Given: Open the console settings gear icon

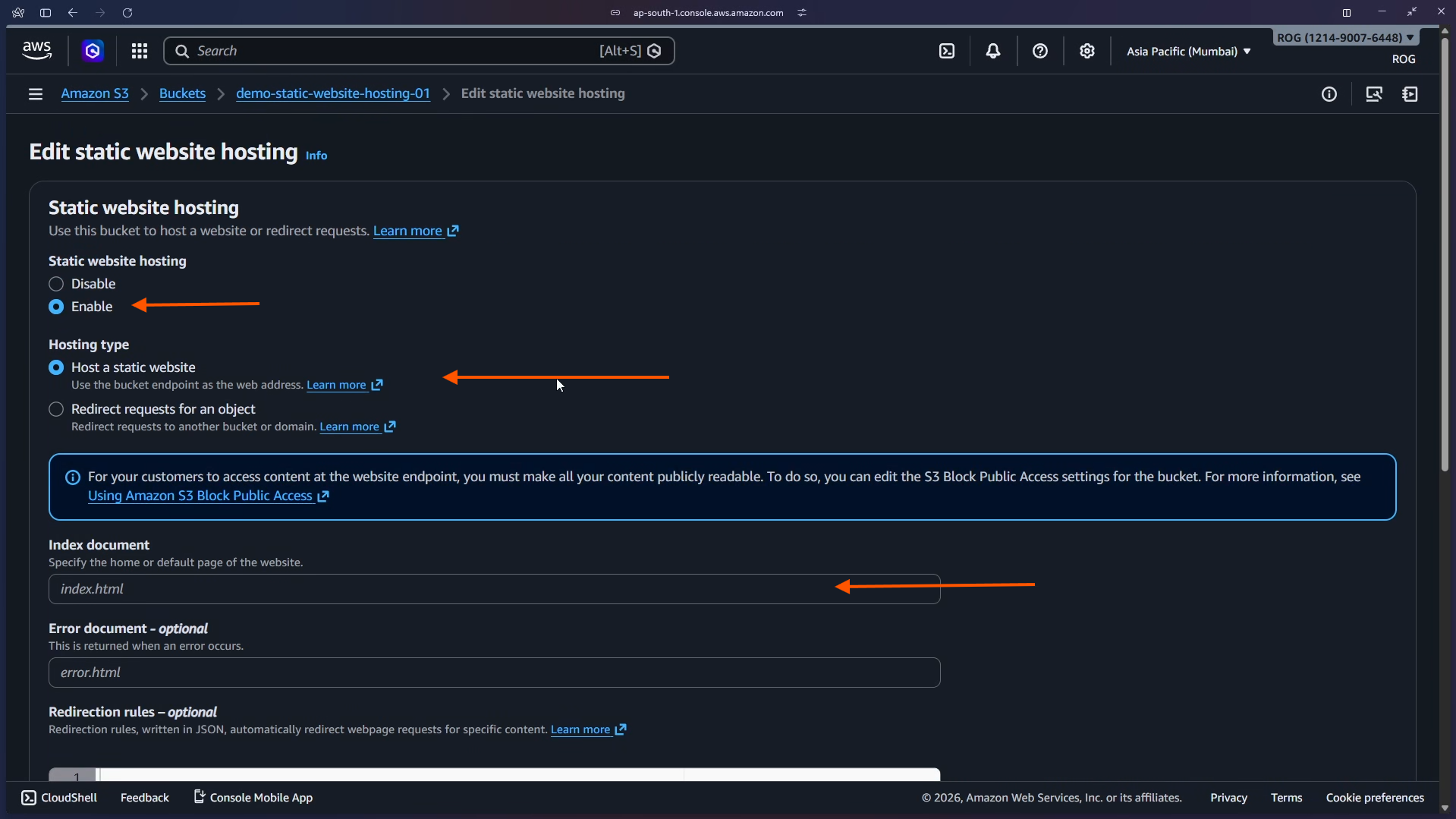Looking at the screenshot, I should [1087, 51].
